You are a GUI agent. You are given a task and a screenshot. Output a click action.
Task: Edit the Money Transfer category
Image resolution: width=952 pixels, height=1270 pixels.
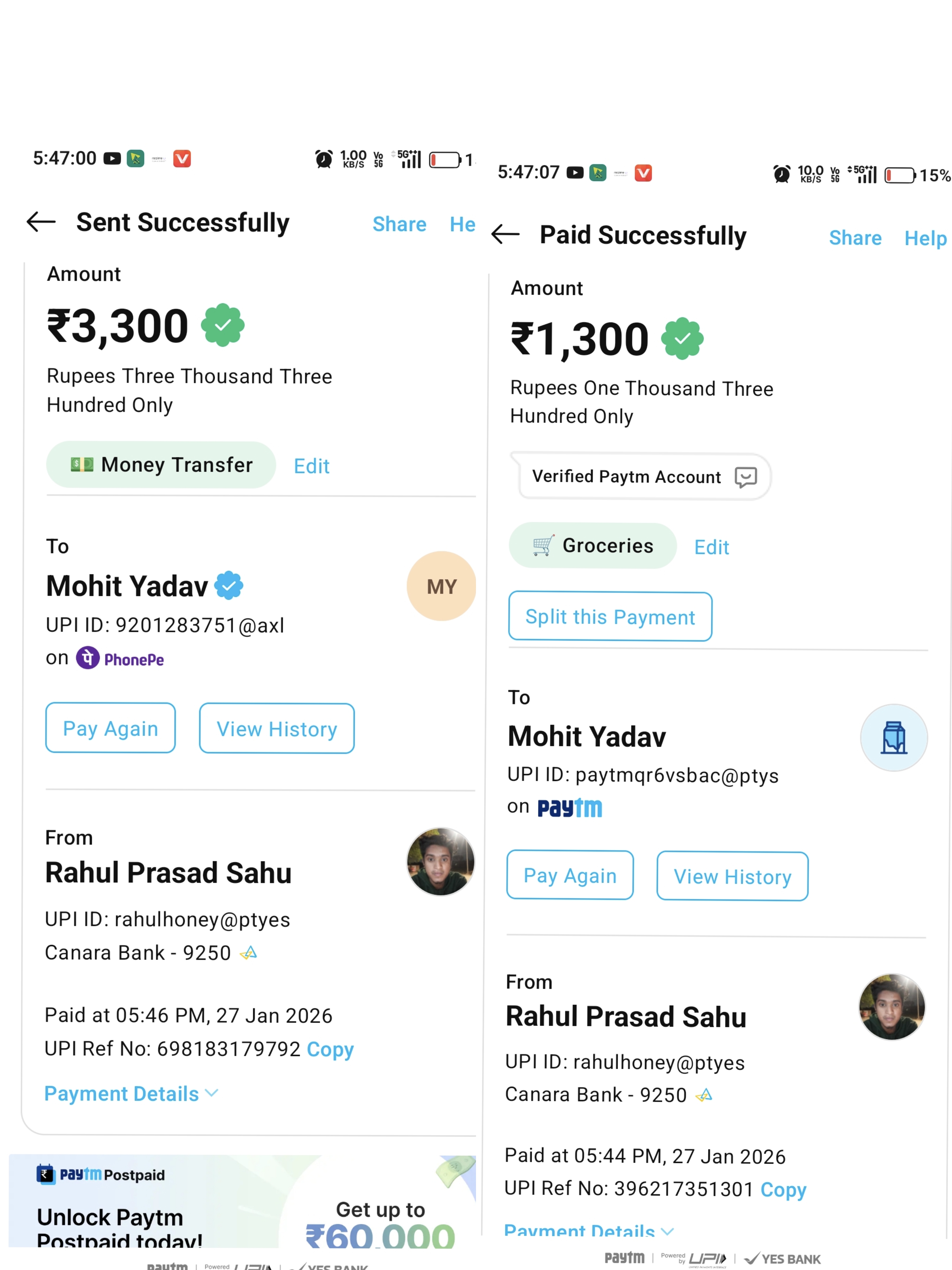(311, 466)
